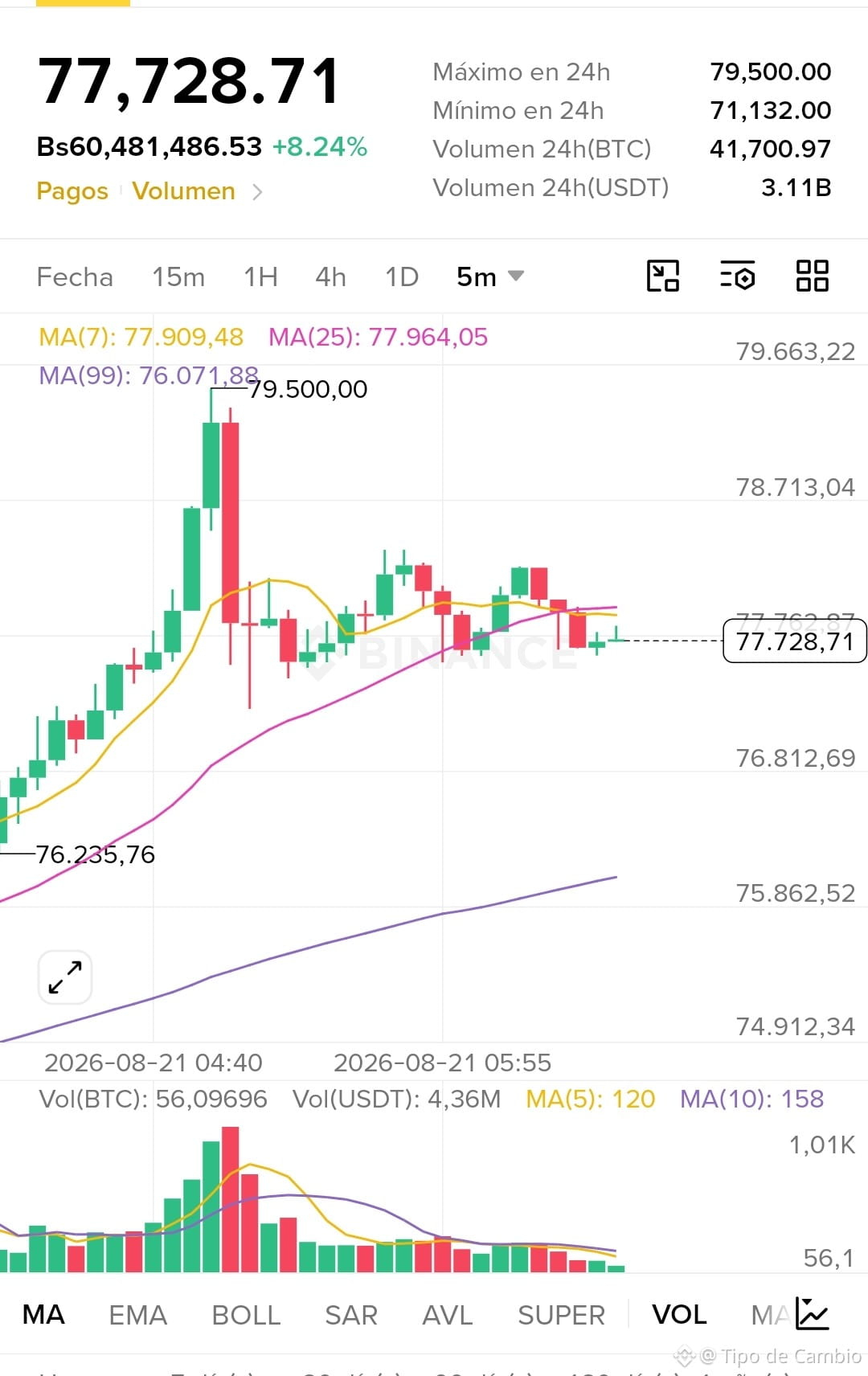Switch to the 1D interval
This screenshot has height=1376, width=868.
[402, 277]
